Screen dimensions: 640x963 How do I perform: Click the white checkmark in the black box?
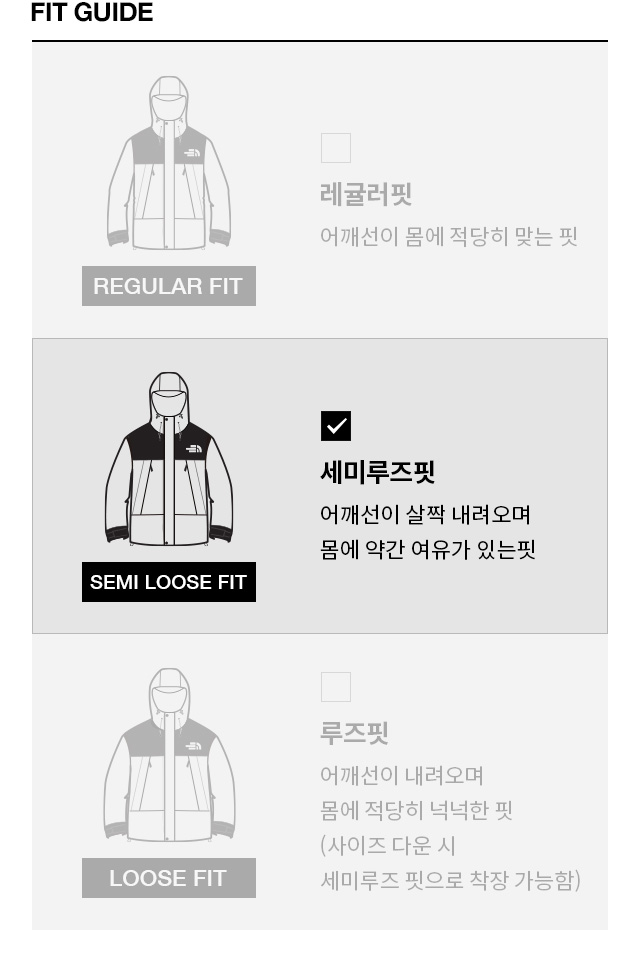(x=336, y=426)
